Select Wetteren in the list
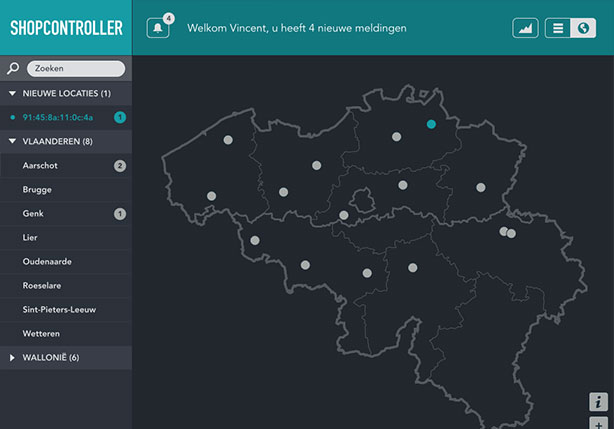 tap(66, 334)
